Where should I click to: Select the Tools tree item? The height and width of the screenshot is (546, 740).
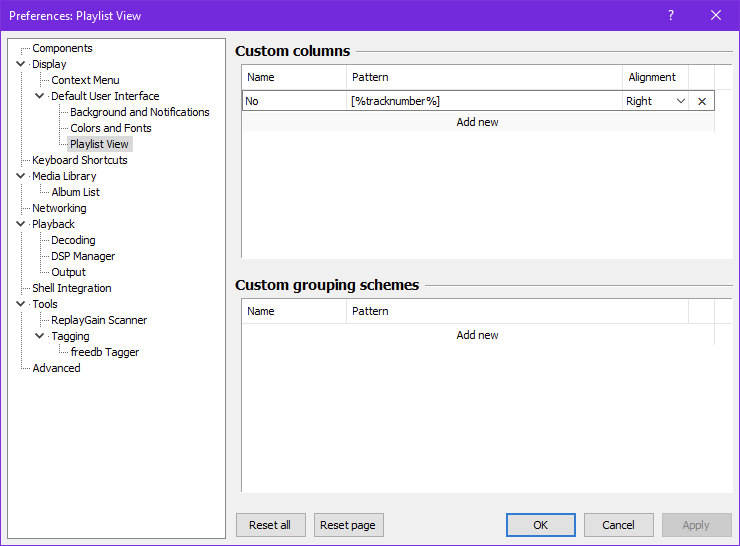click(45, 304)
